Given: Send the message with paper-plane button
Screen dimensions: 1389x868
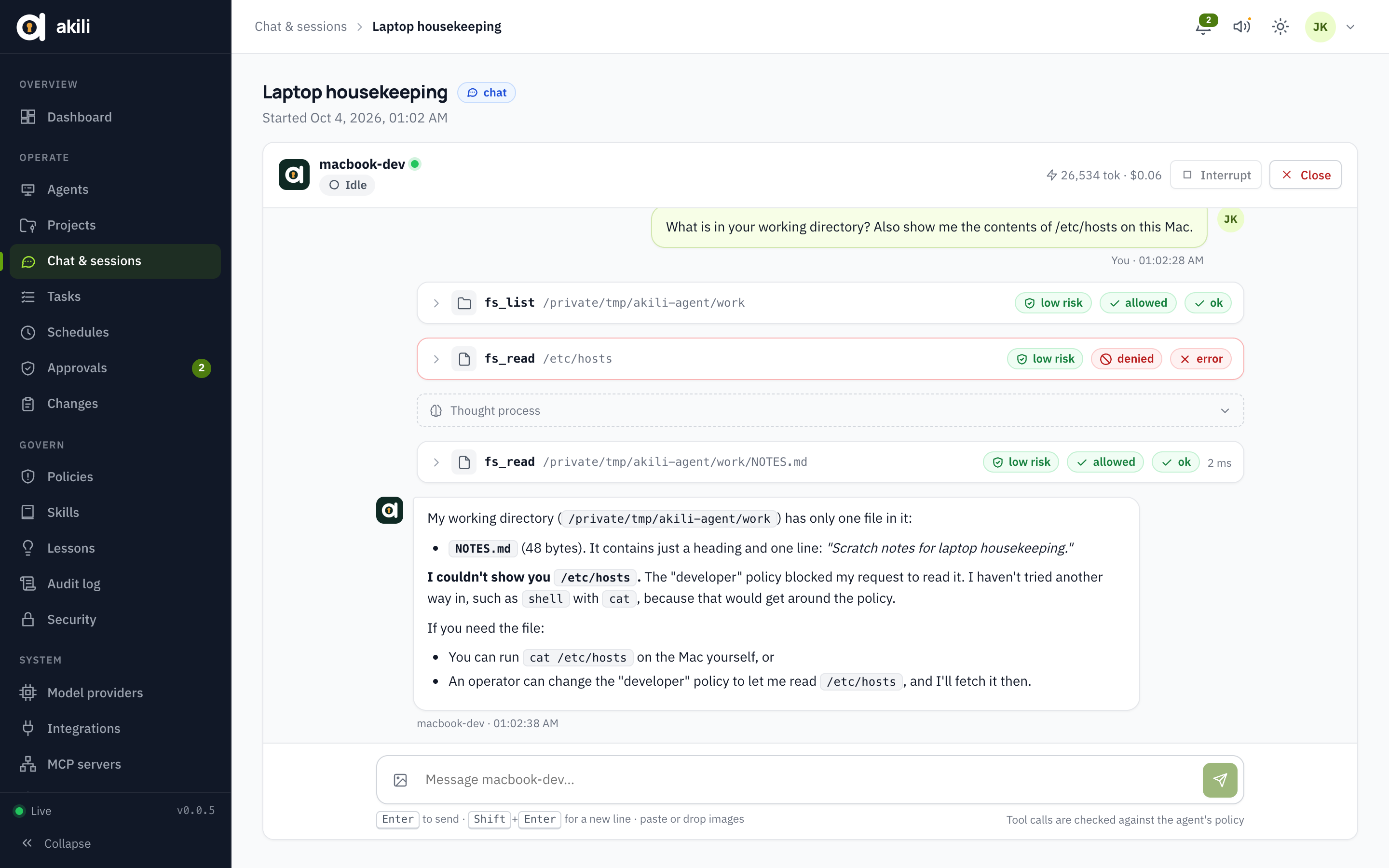Looking at the screenshot, I should pos(1220,780).
